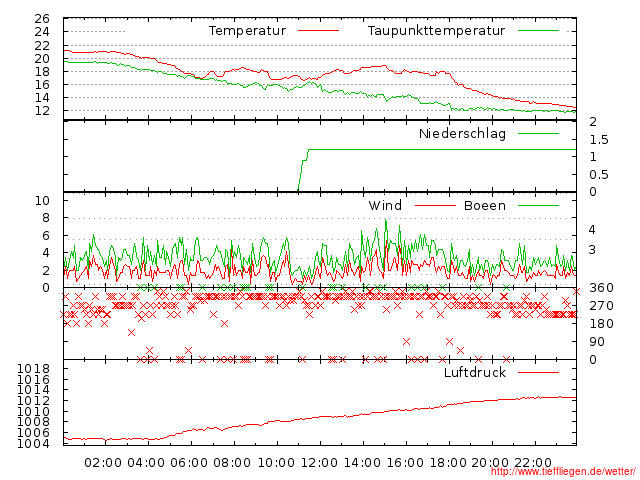Click the 12 temperature axis value
This screenshot has width=640, height=480.
pos(42,111)
